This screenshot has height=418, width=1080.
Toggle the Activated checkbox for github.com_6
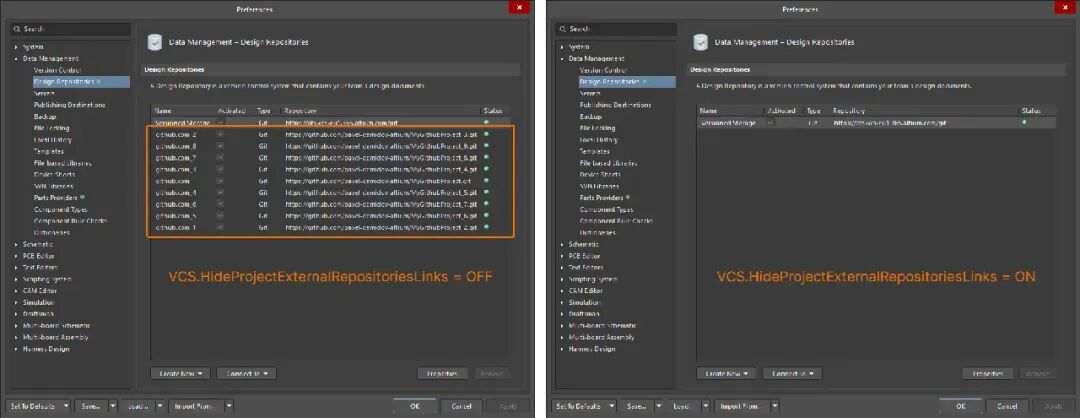click(x=220, y=205)
